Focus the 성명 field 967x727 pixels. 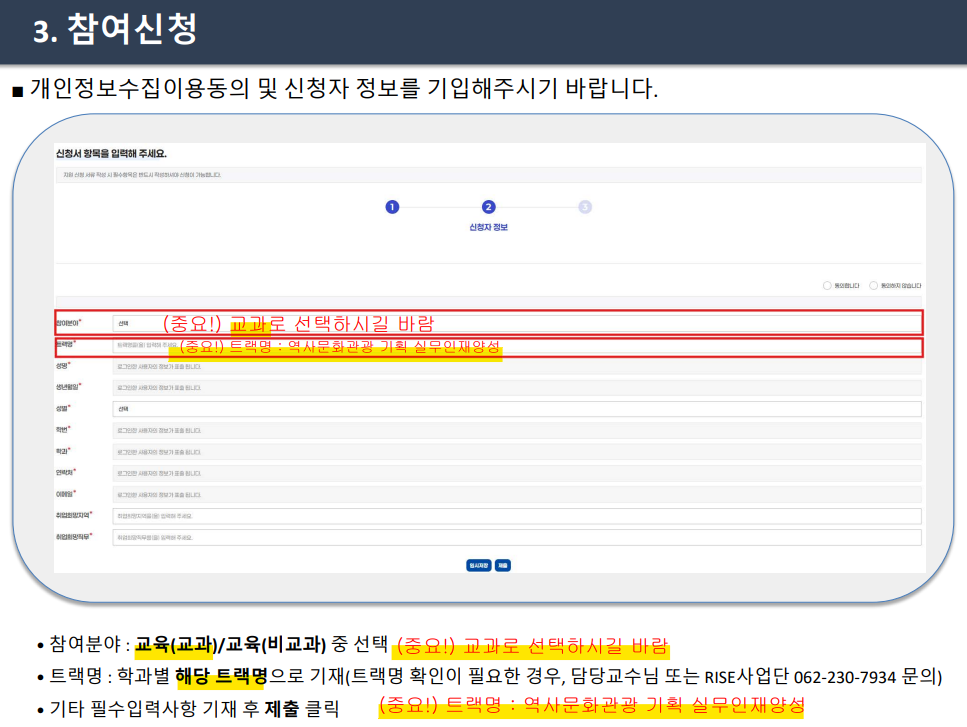point(517,367)
